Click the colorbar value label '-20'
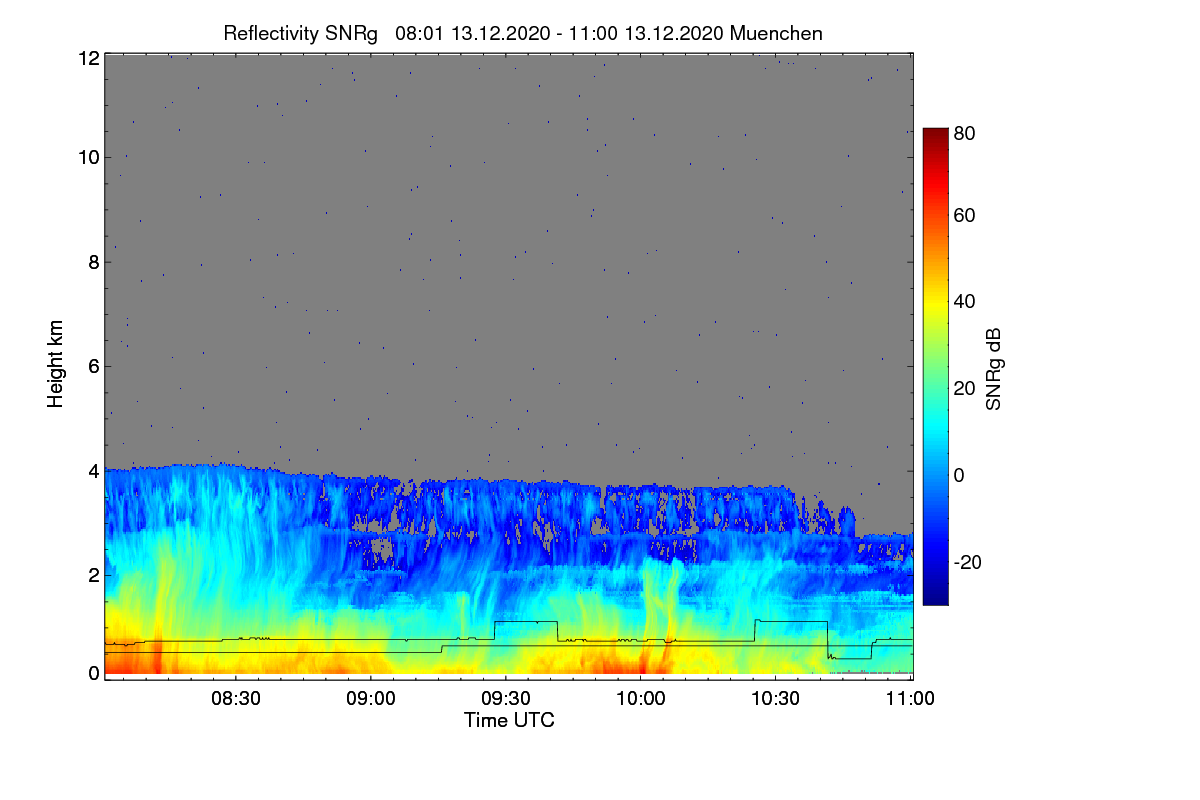Viewport: 1200px width, 800px height. 967,562
